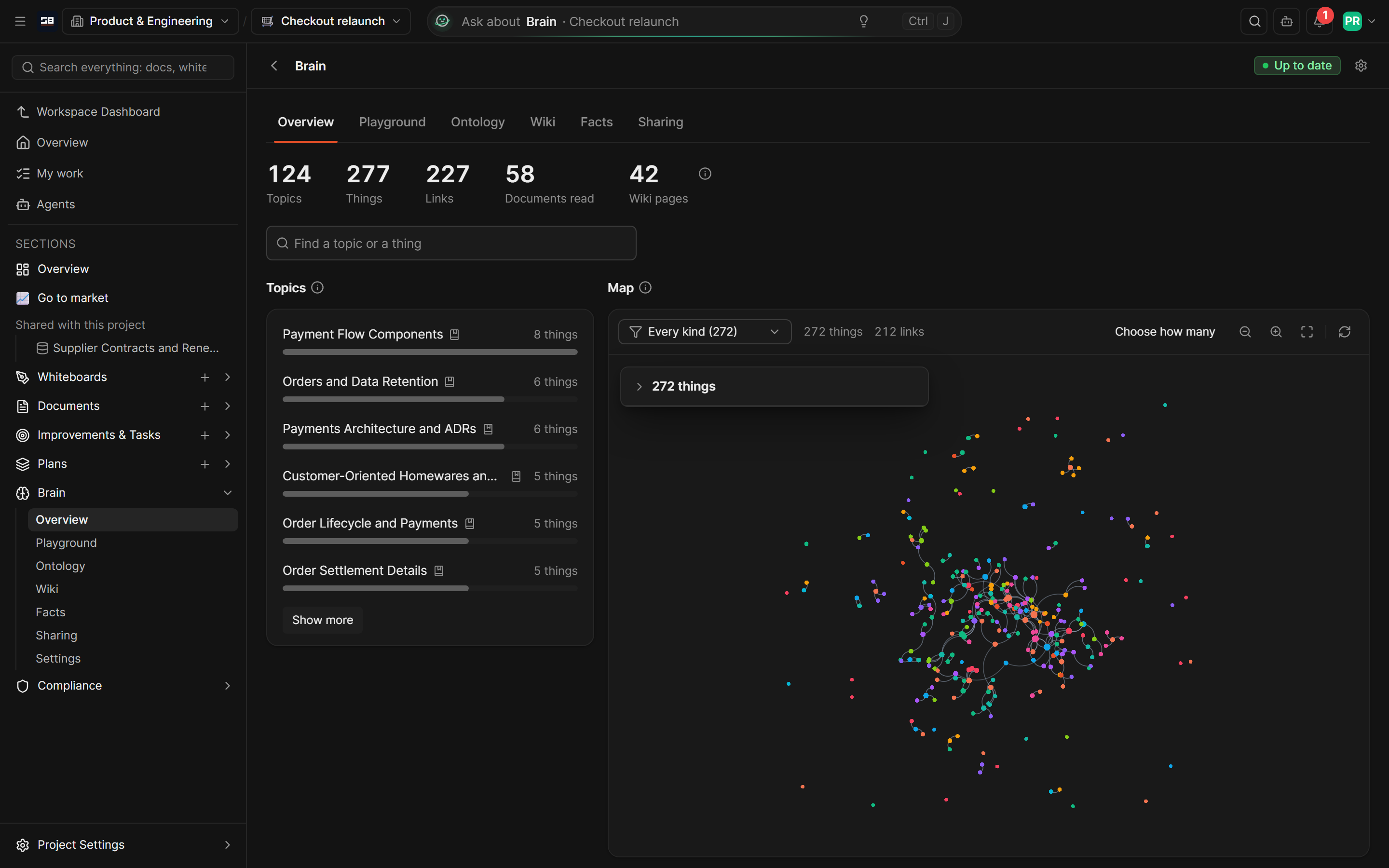Zoom out on the map
Viewport: 1389px width, 868px height.
coord(1245,332)
